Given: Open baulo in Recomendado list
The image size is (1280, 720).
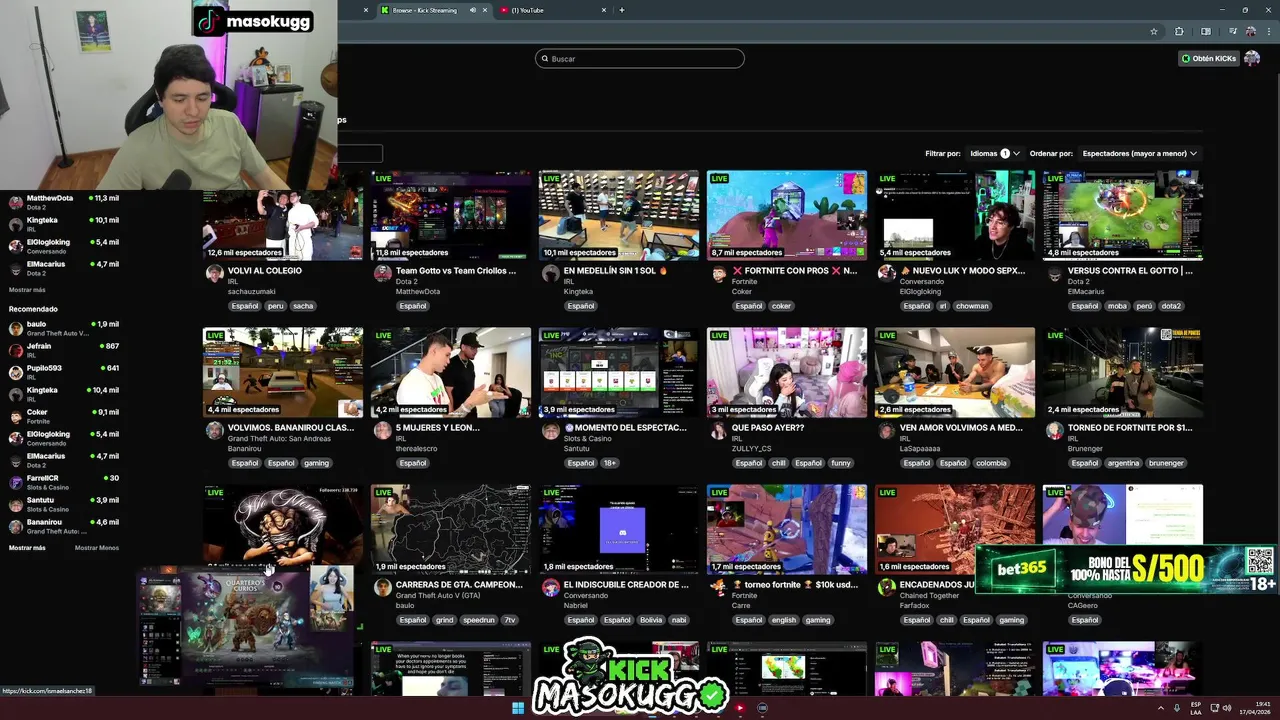Looking at the screenshot, I should pos(64,327).
